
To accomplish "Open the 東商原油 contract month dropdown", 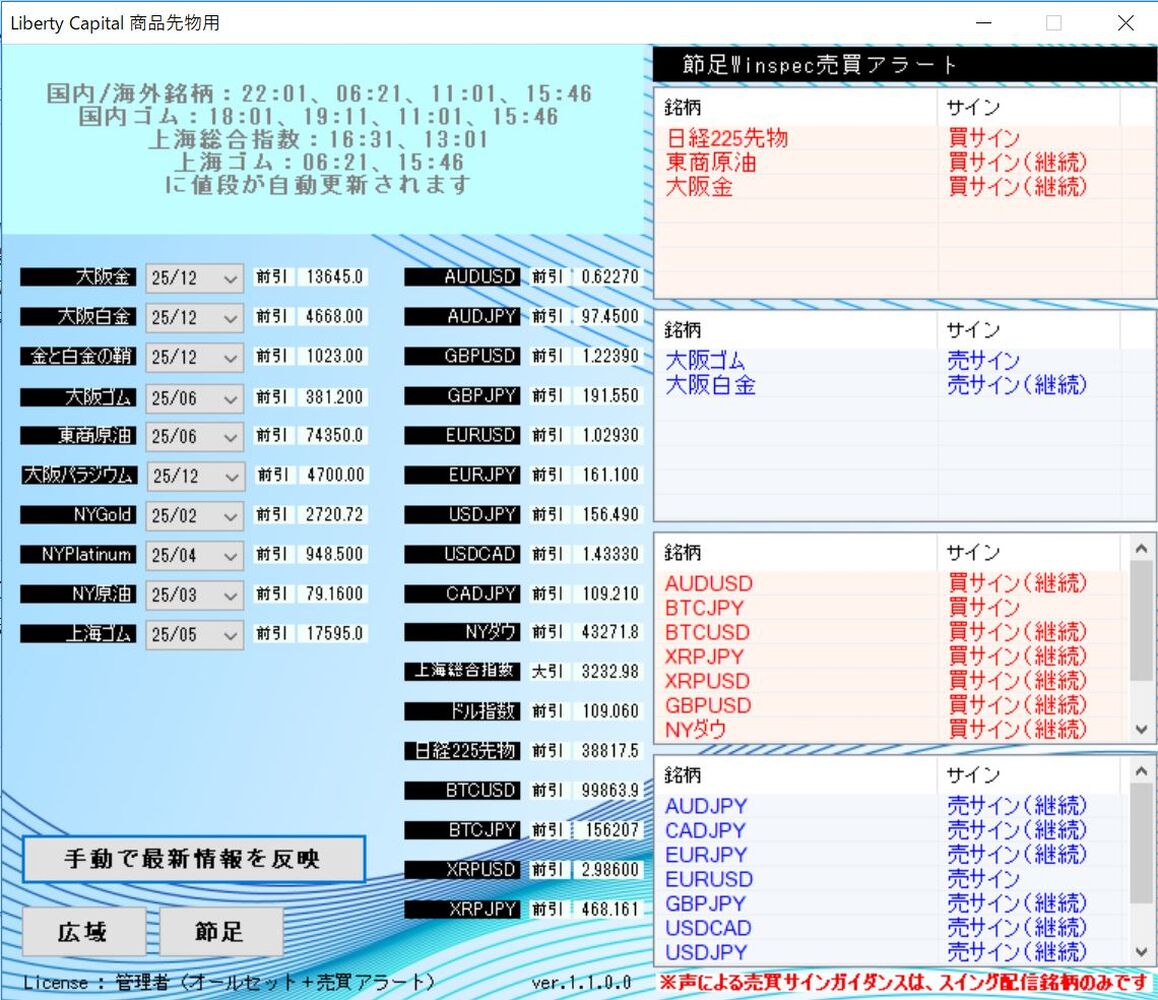I will coord(194,436).
